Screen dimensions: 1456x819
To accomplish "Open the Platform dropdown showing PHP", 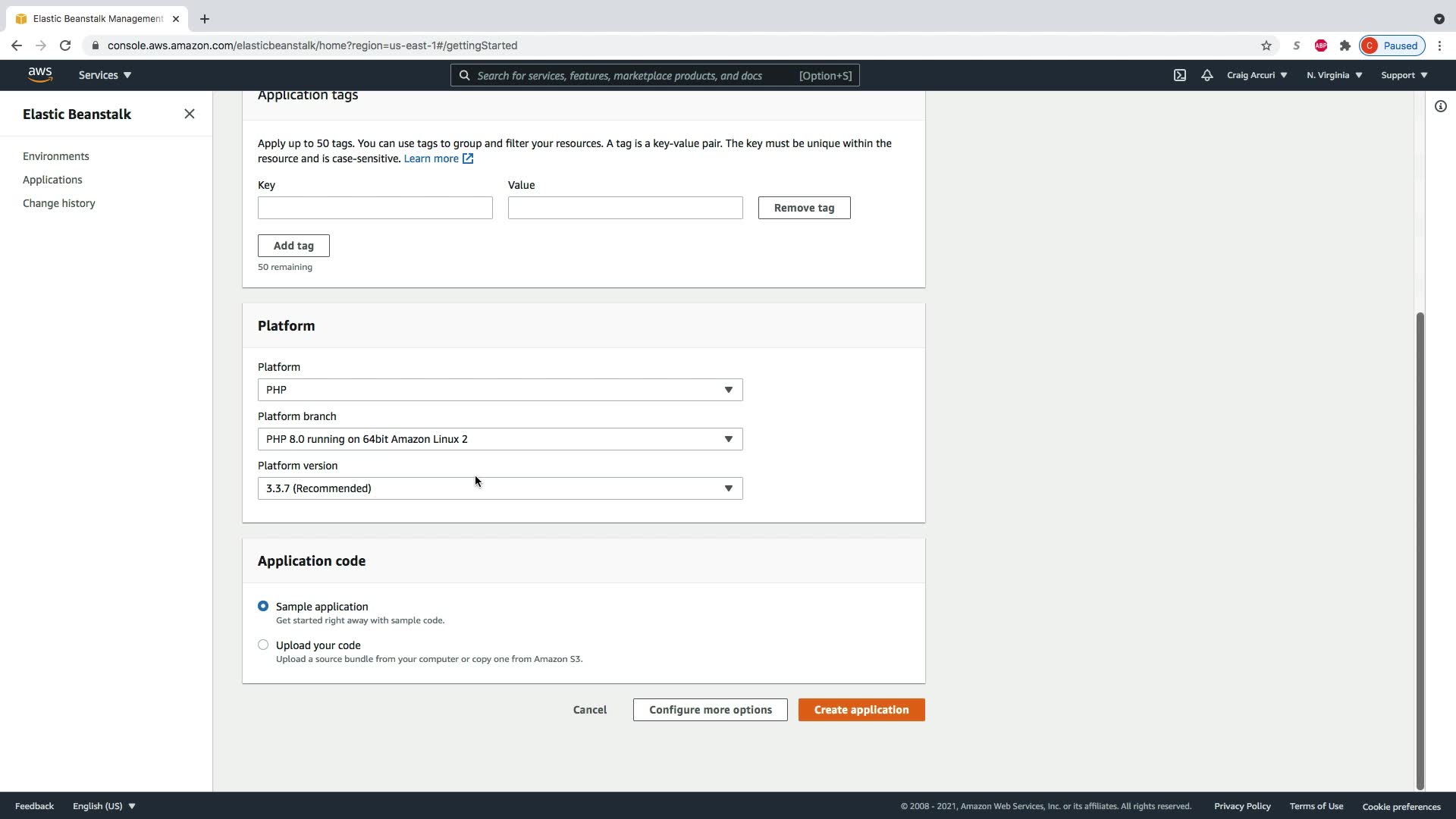I will (x=500, y=390).
